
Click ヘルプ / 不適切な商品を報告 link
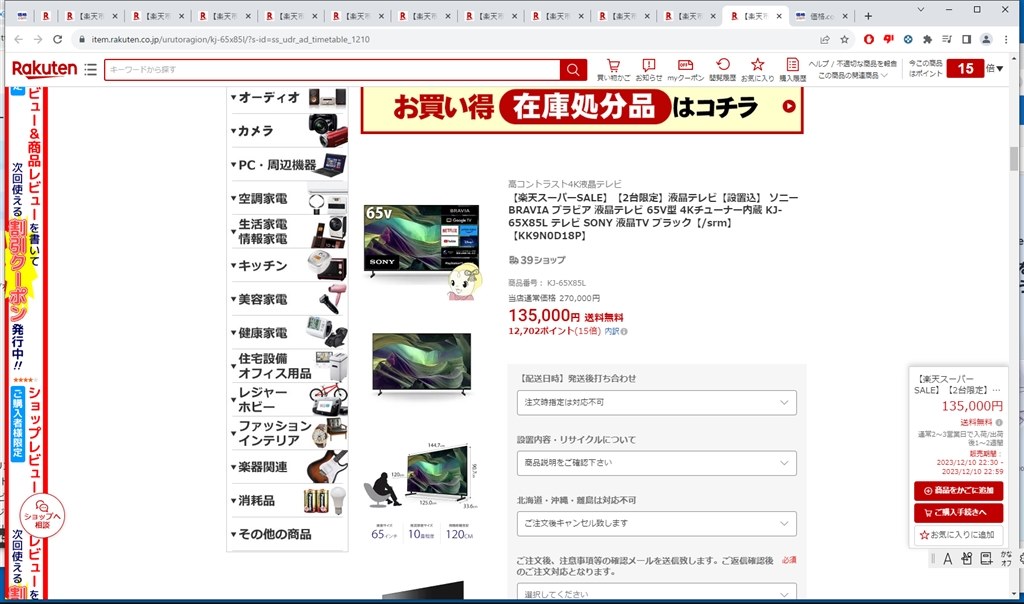coord(853,64)
